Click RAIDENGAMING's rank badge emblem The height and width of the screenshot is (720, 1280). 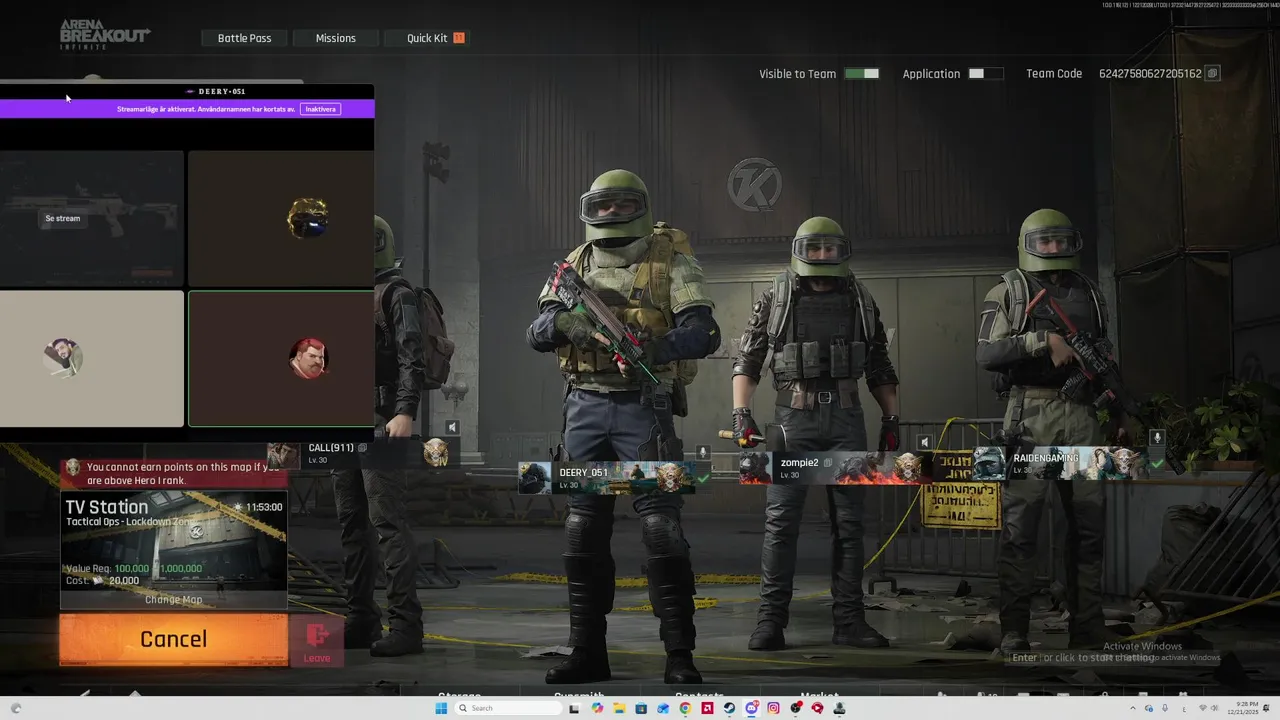1126,462
